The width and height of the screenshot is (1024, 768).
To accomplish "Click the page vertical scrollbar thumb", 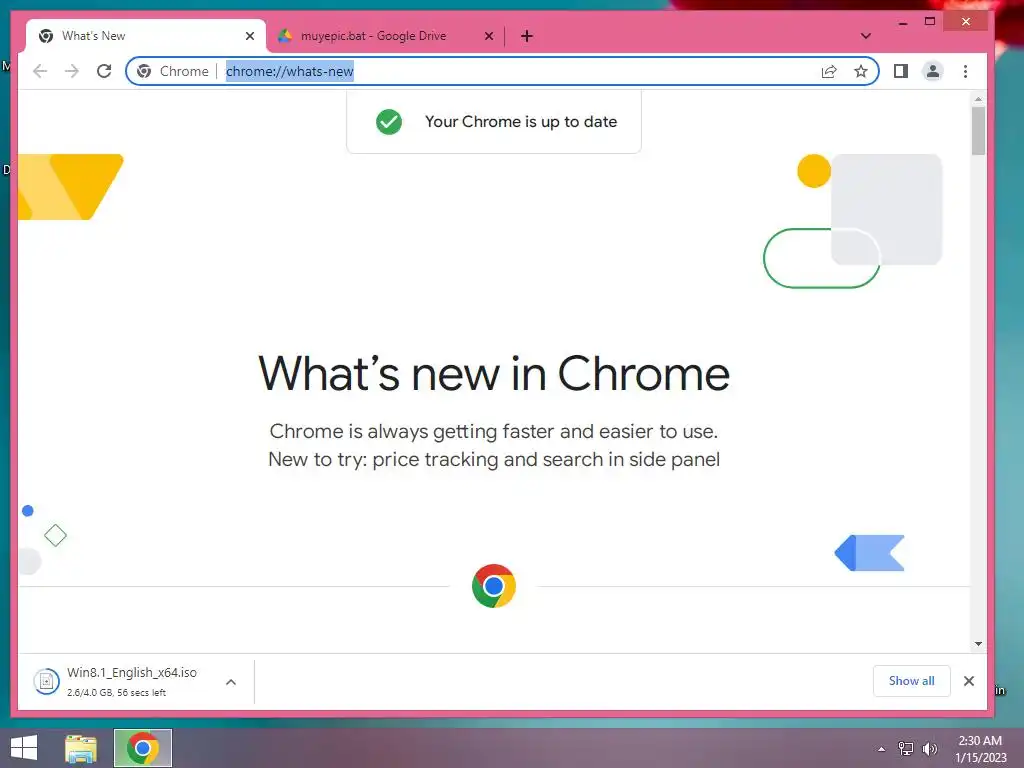I will (978, 131).
